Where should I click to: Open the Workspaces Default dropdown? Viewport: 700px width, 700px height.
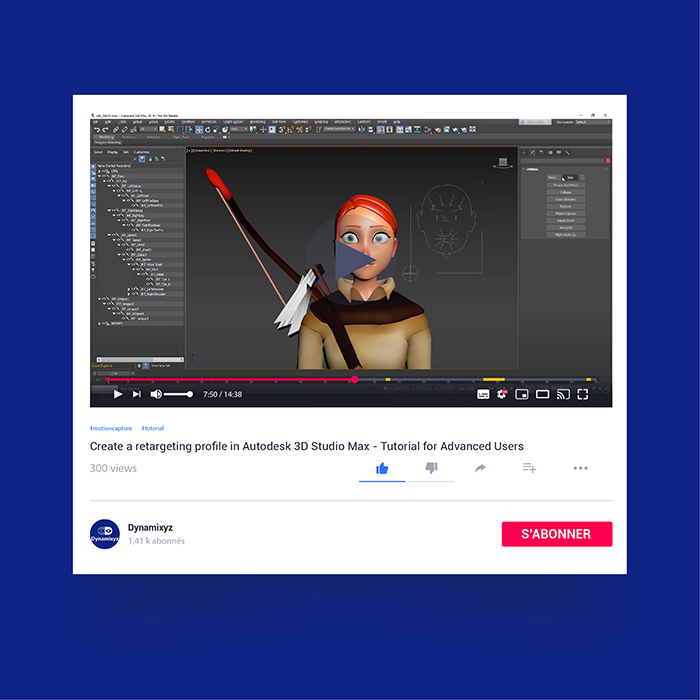(593, 122)
